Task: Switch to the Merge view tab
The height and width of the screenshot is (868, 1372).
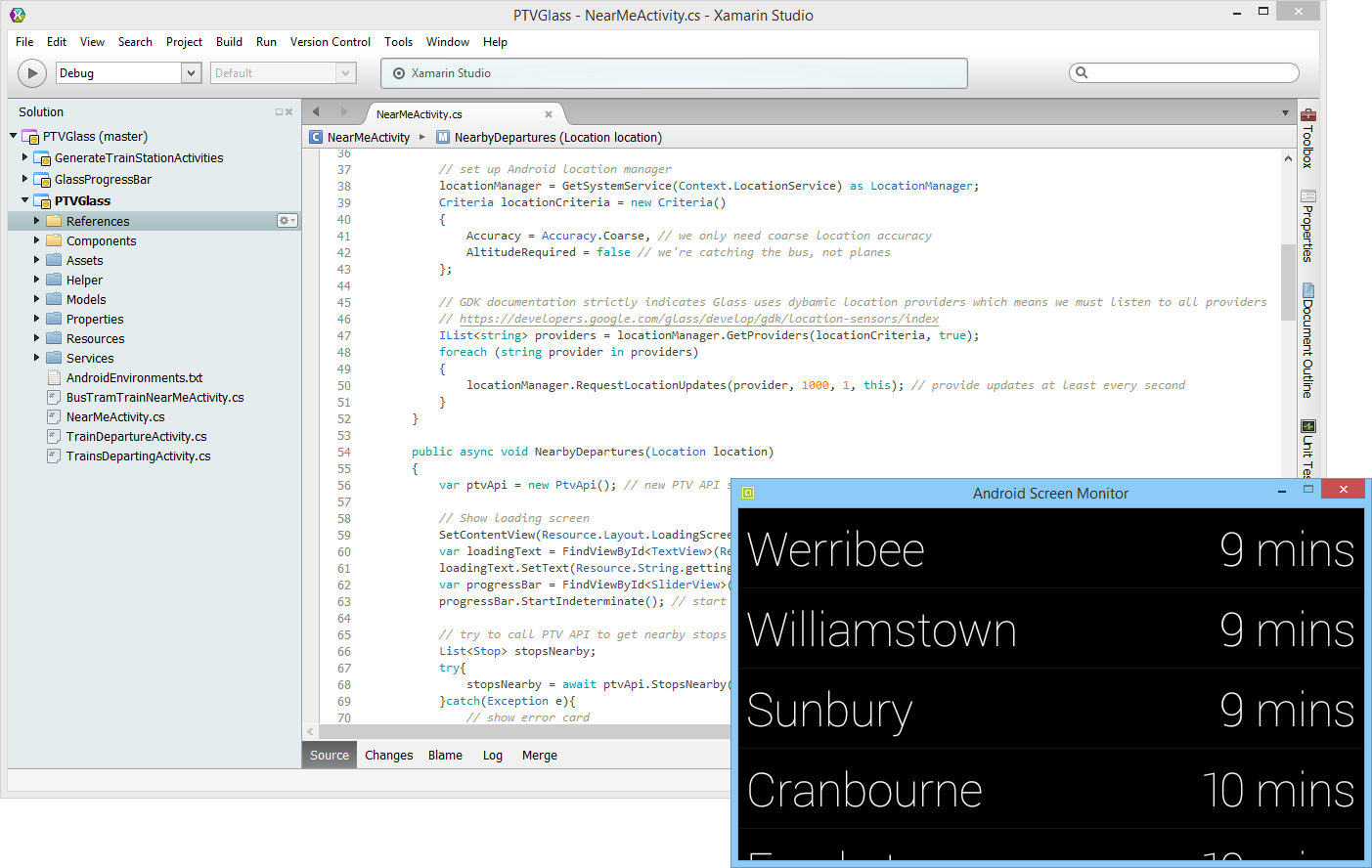Action: pos(540,756)
